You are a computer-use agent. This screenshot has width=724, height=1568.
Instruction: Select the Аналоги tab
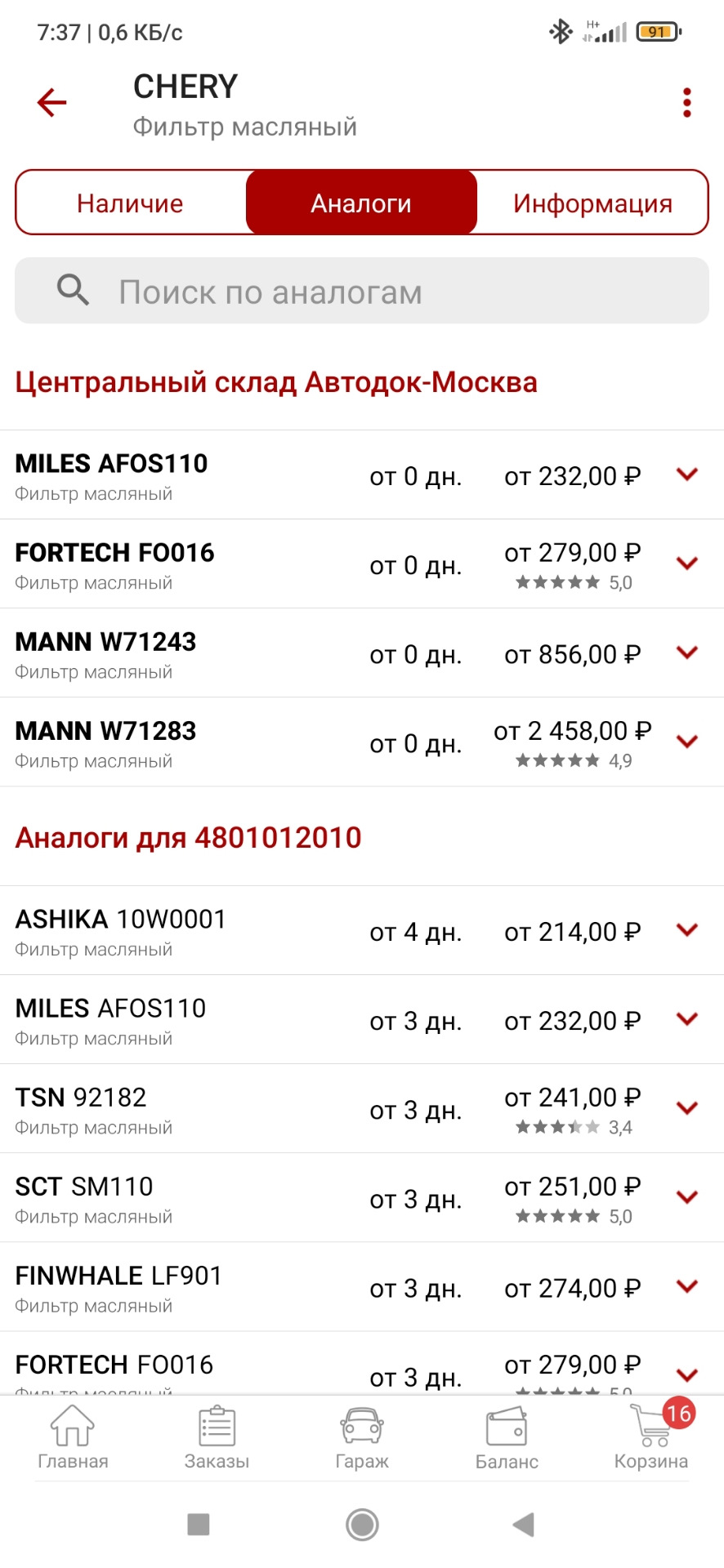(361, 203)
